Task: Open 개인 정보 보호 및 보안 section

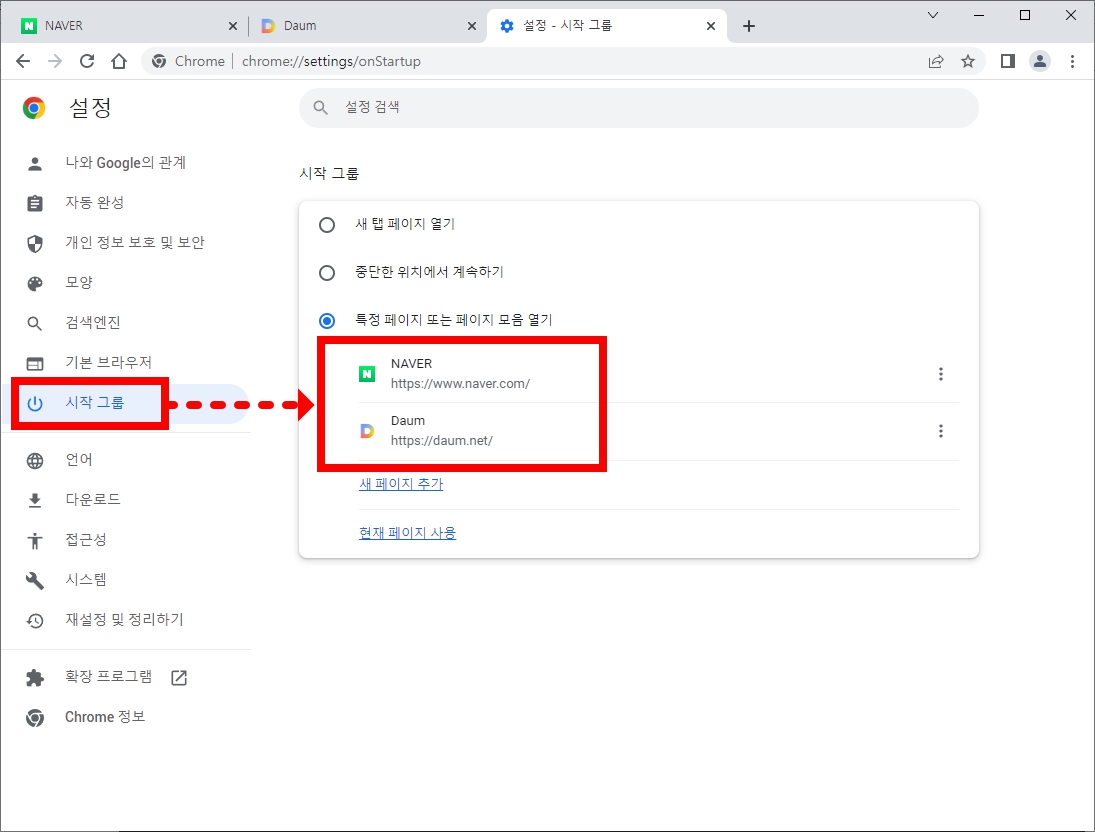Action: click(126, 243)
